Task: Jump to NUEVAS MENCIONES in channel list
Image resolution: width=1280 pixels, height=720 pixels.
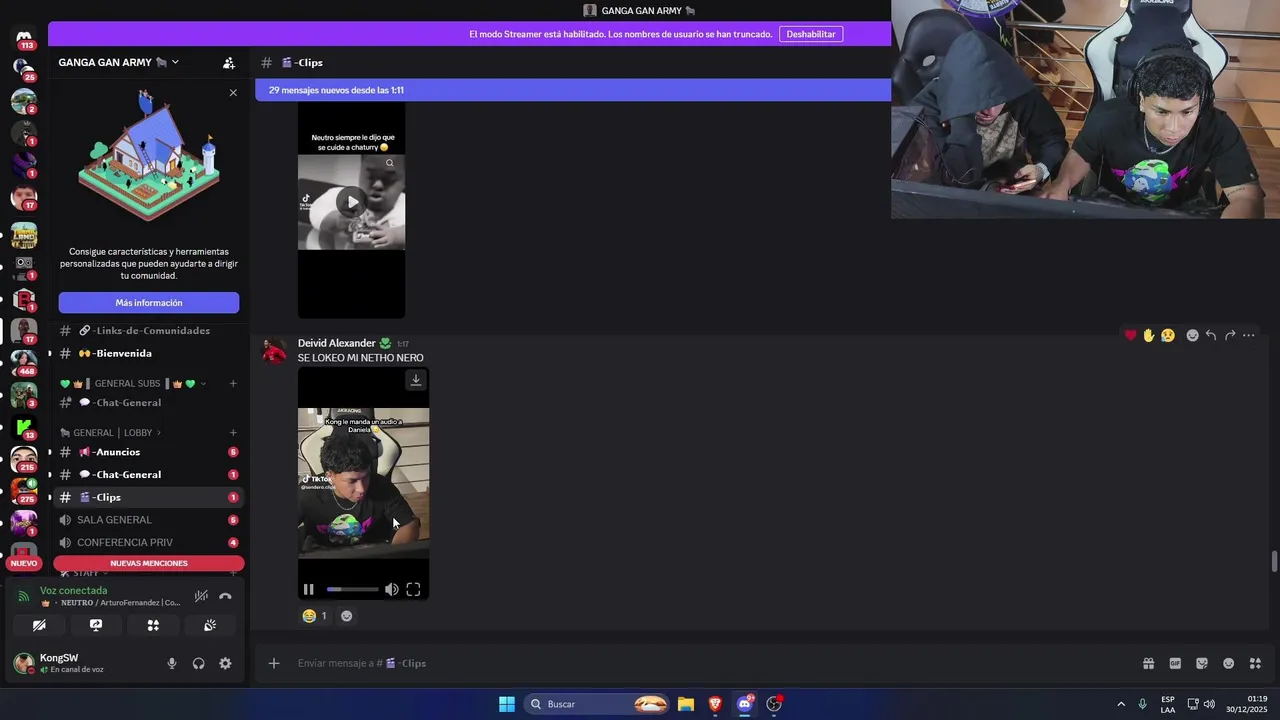Action: [x=149, y=563]
